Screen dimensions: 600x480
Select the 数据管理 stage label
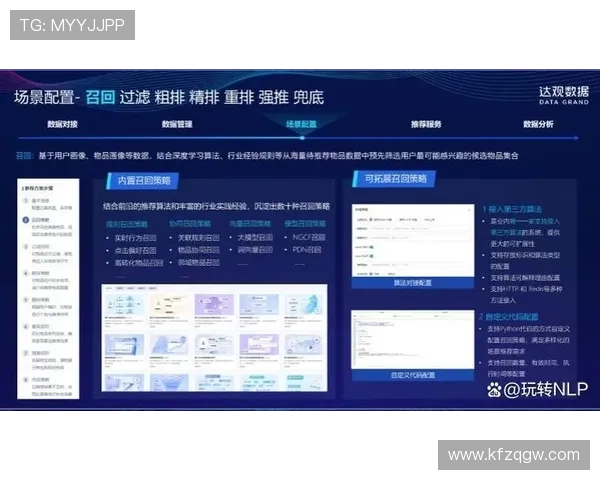[x=177, y=124]
